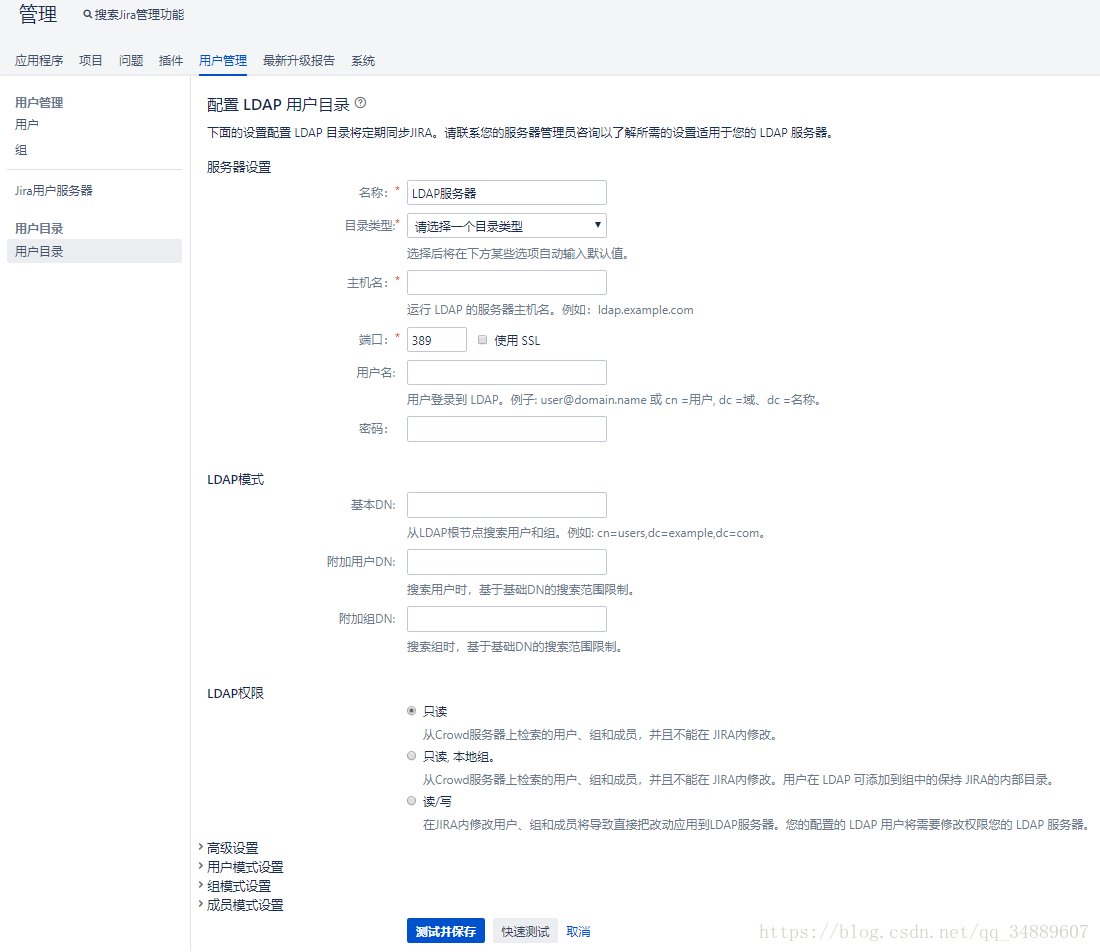Click the non-highlighted 用户目录 sidebar heading

39,228
